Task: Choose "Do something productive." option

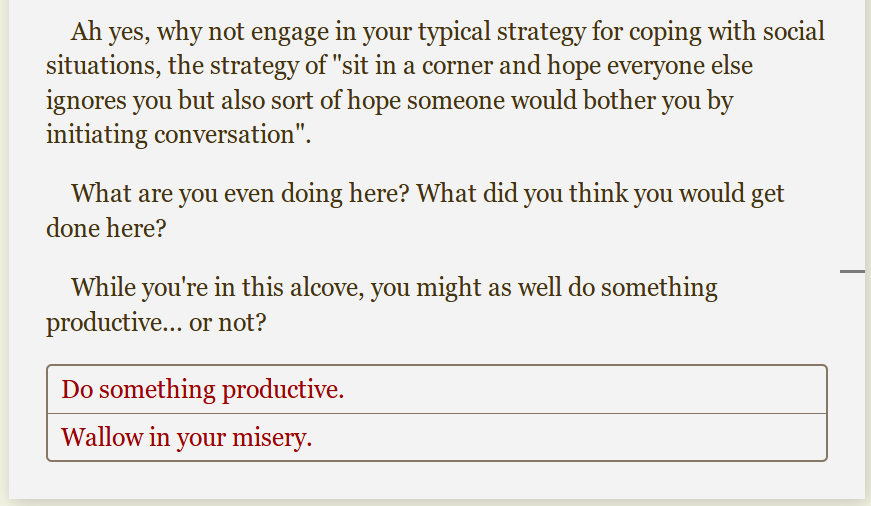Action: tap(203, 389)
